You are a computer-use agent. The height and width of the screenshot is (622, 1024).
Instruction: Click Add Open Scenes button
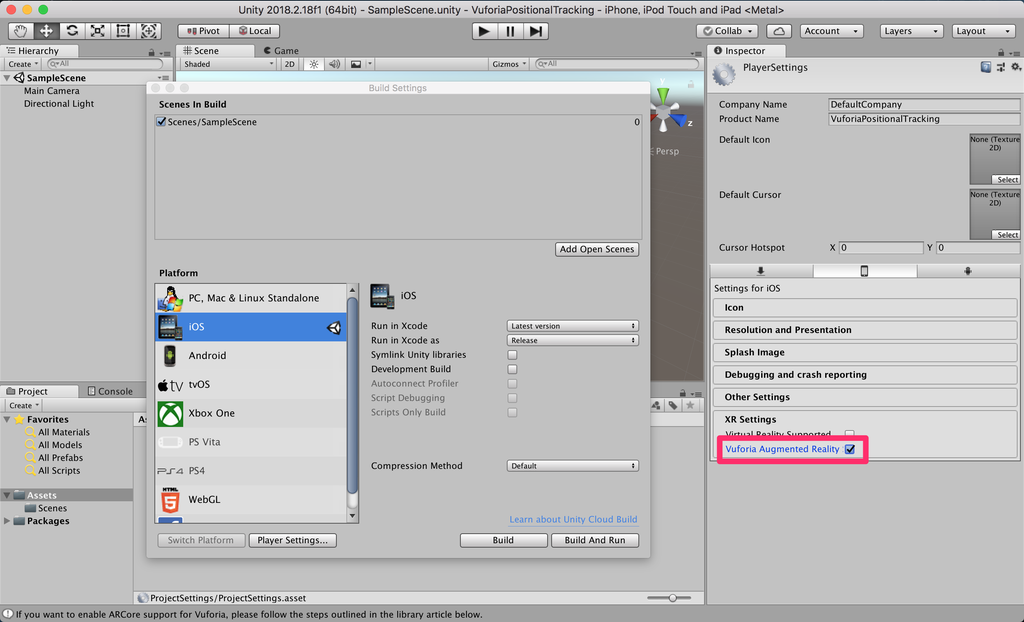point(597,249)
